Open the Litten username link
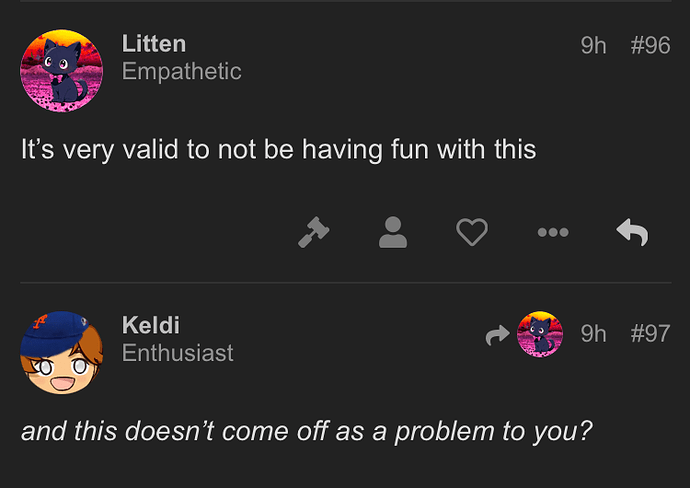Screen dimensions: 690x488 (x=154, y=44)
